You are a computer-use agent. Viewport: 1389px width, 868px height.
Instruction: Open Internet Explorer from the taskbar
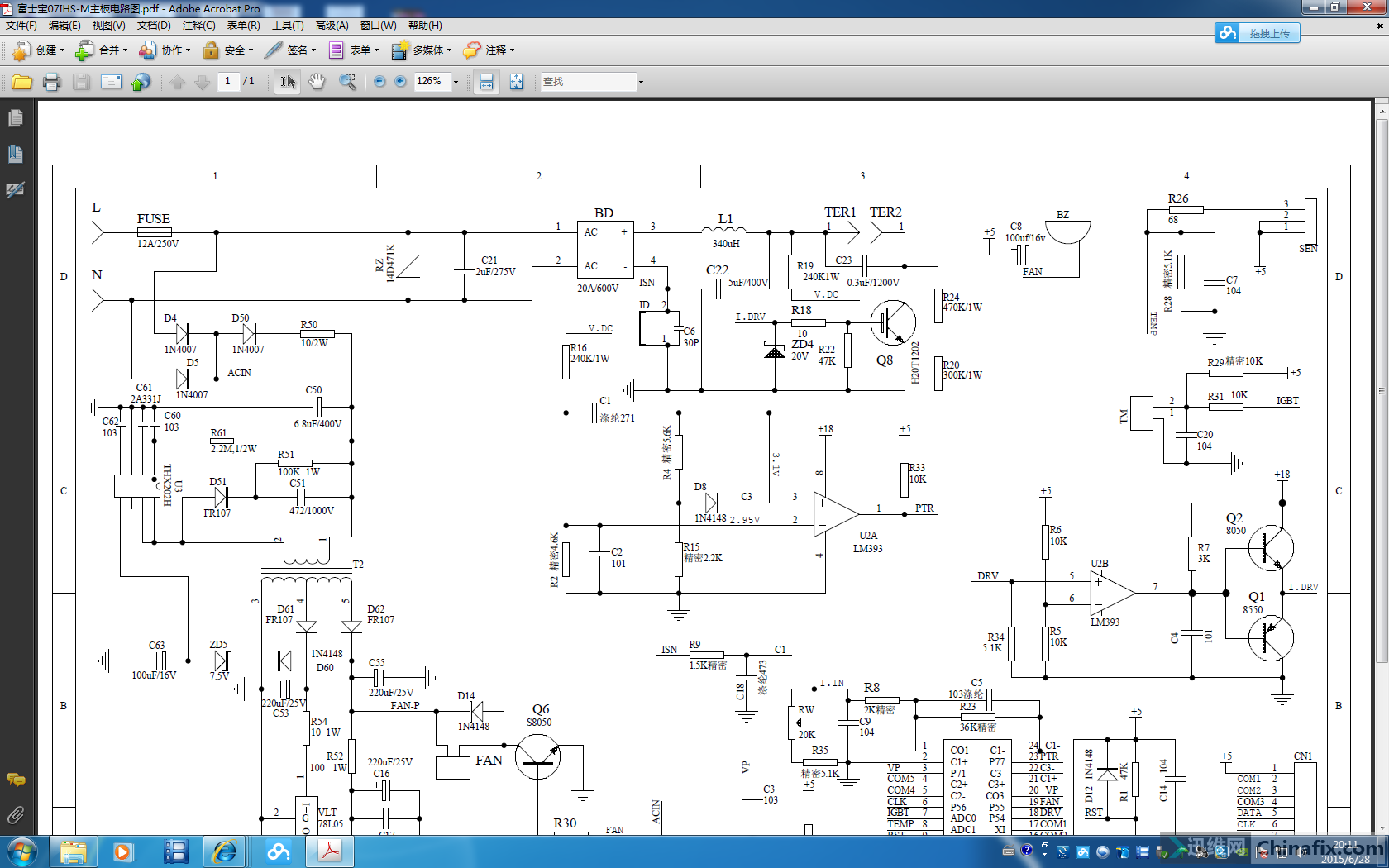(225, 851)
